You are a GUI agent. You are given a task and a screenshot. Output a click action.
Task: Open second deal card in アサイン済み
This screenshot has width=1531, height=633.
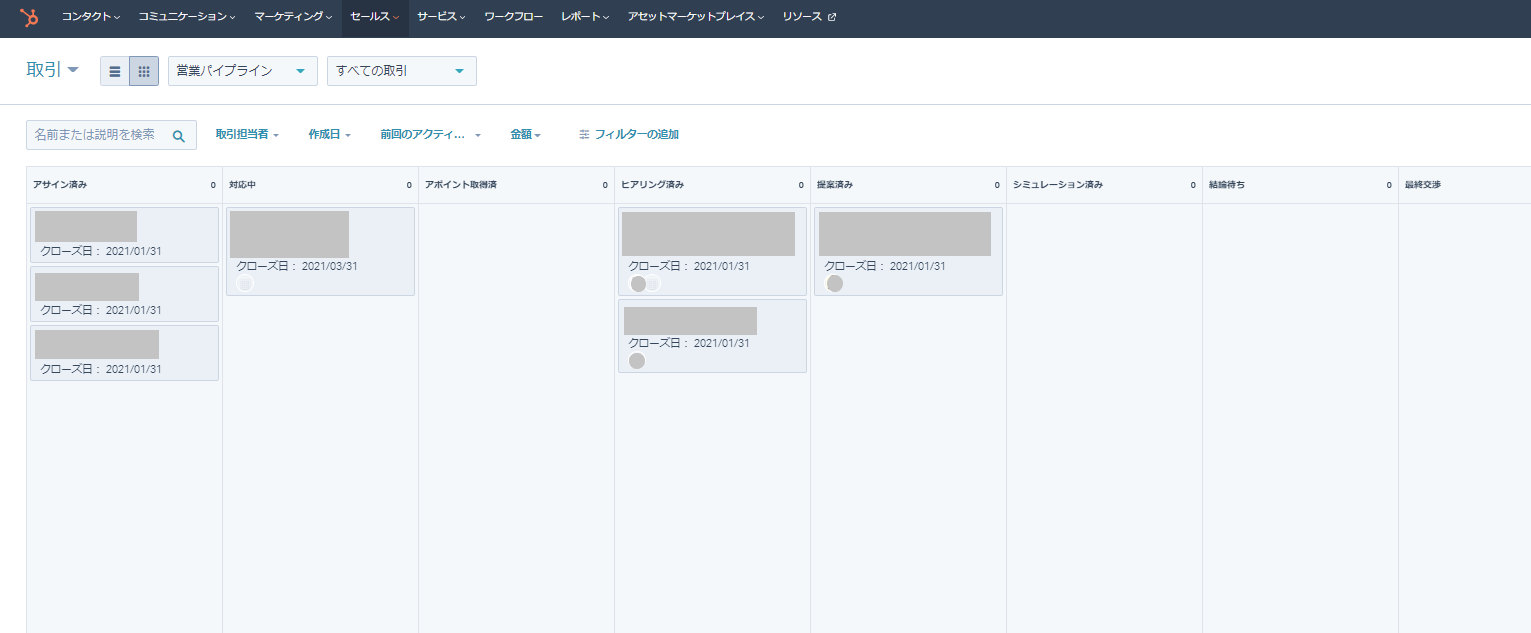coord(124,294)
